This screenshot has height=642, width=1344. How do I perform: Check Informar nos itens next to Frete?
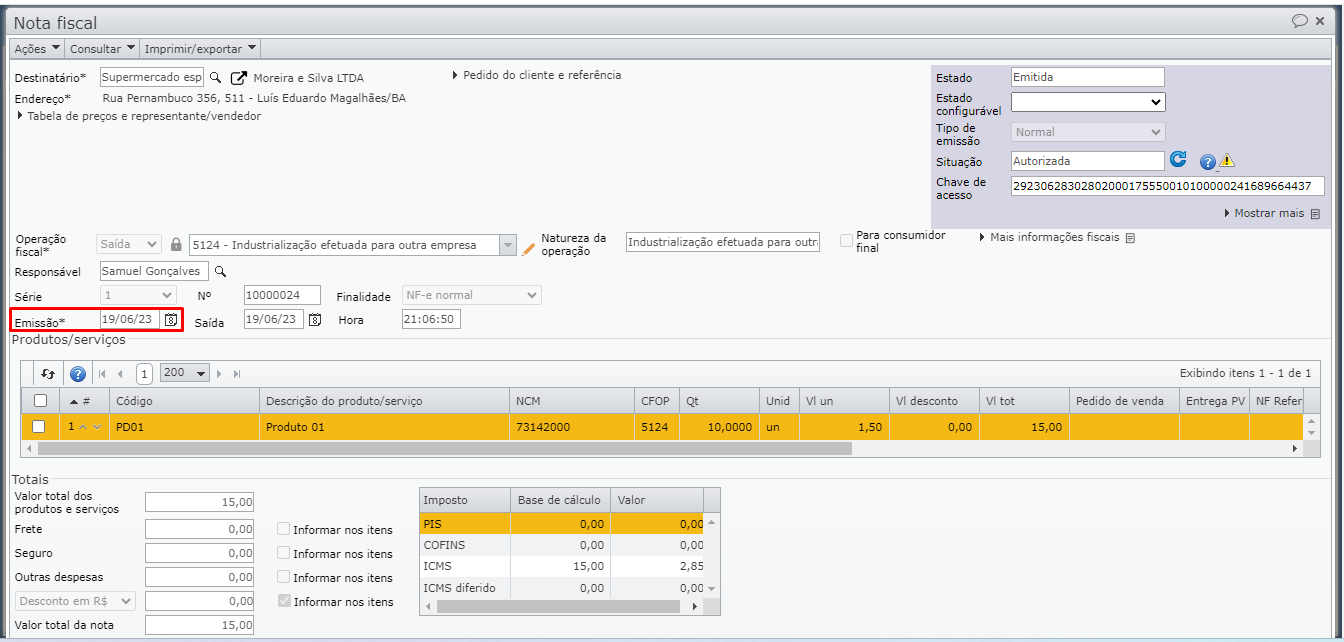coord(284,530)
